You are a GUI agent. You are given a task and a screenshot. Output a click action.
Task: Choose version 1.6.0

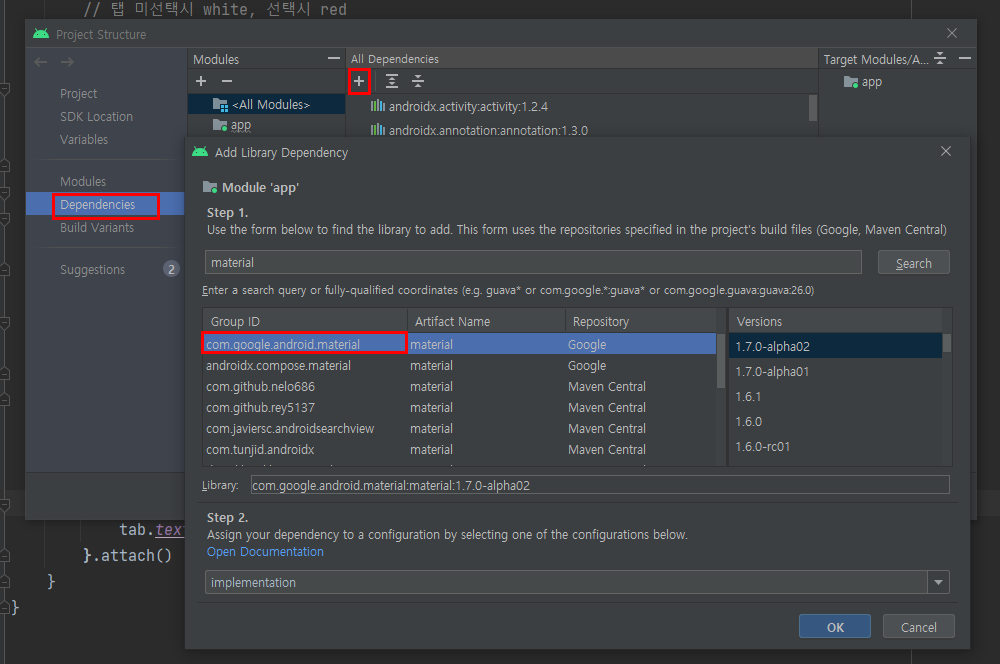835,422
